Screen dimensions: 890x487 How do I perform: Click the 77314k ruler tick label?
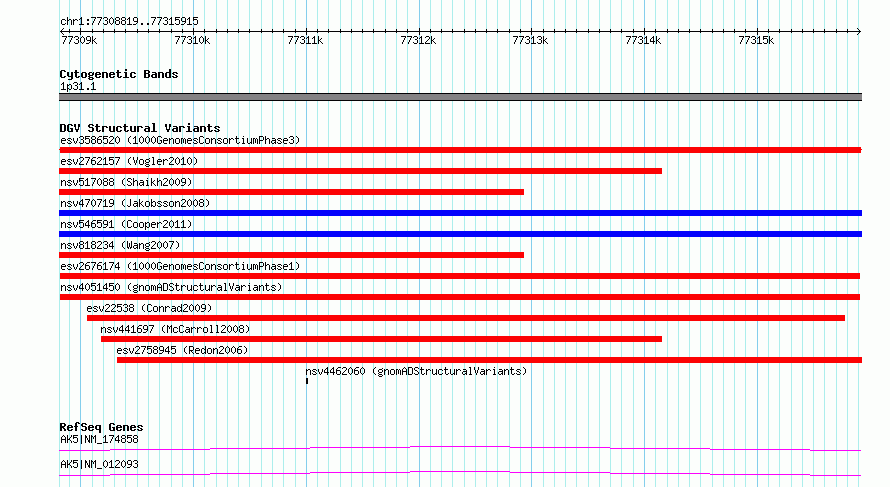tap(643, 40)
